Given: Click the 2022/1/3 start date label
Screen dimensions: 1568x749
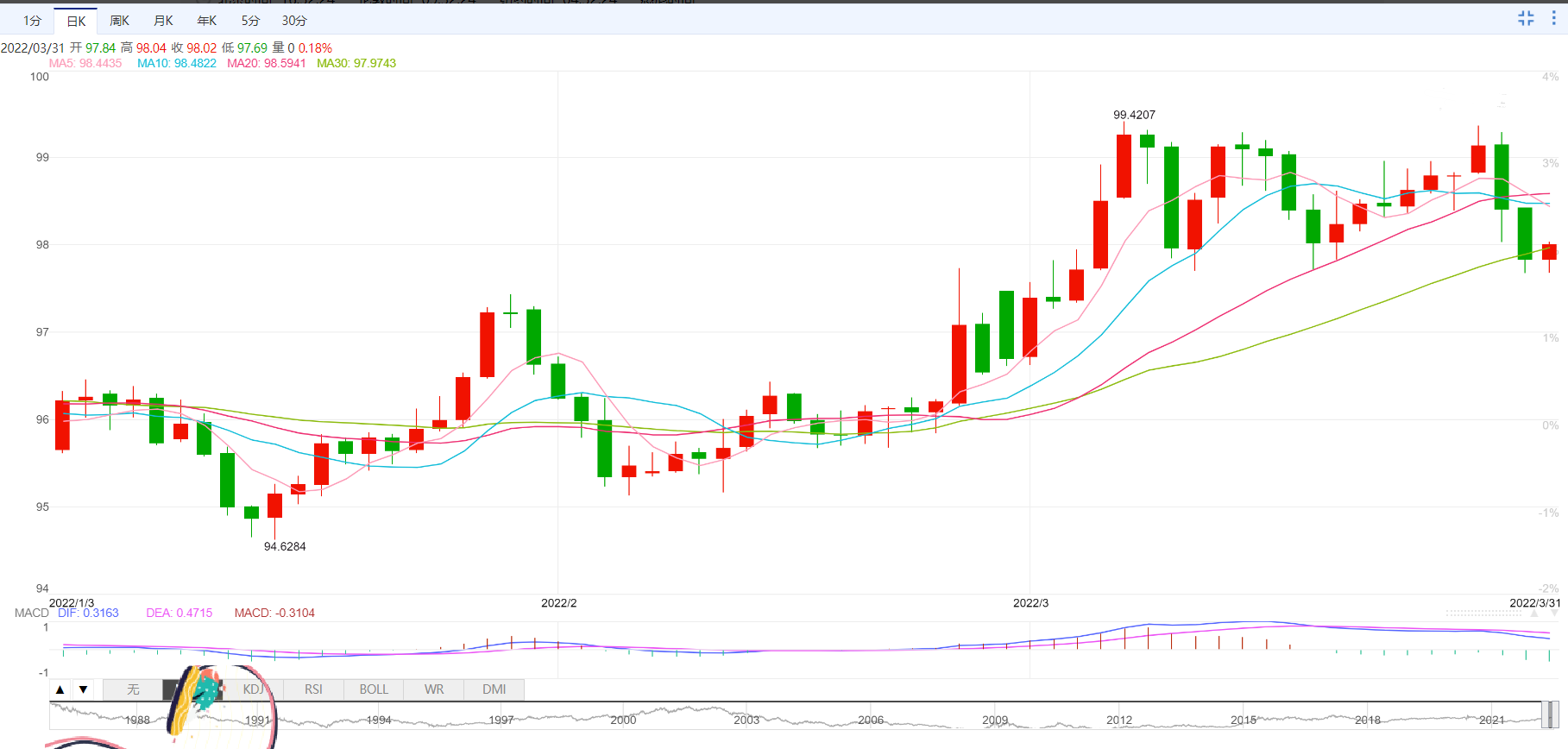Looking at the screenshot, I should [x=72, y=603].
